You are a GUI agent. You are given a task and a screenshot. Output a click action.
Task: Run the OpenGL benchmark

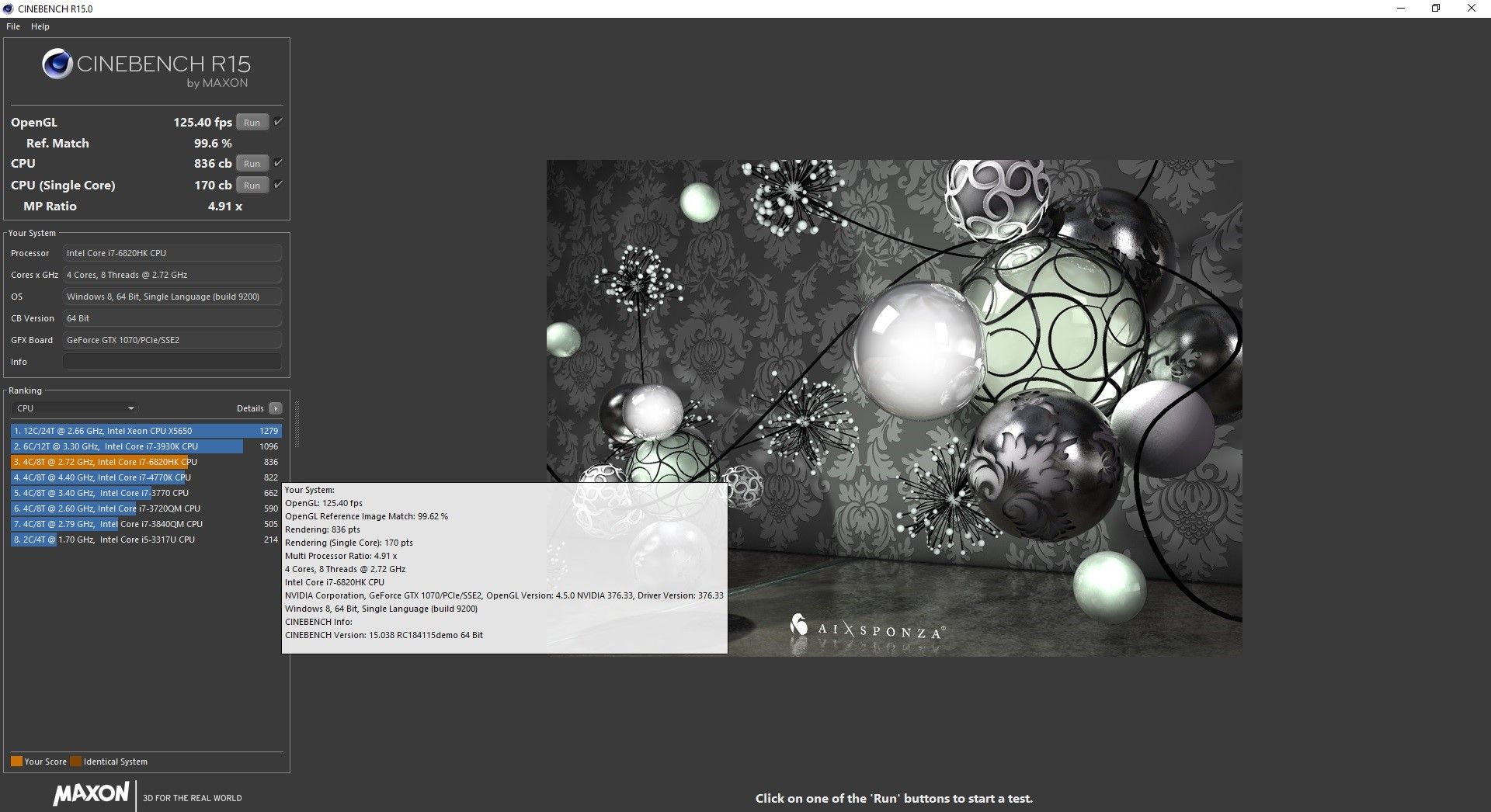pyautogui.click(x=252, y=122)
